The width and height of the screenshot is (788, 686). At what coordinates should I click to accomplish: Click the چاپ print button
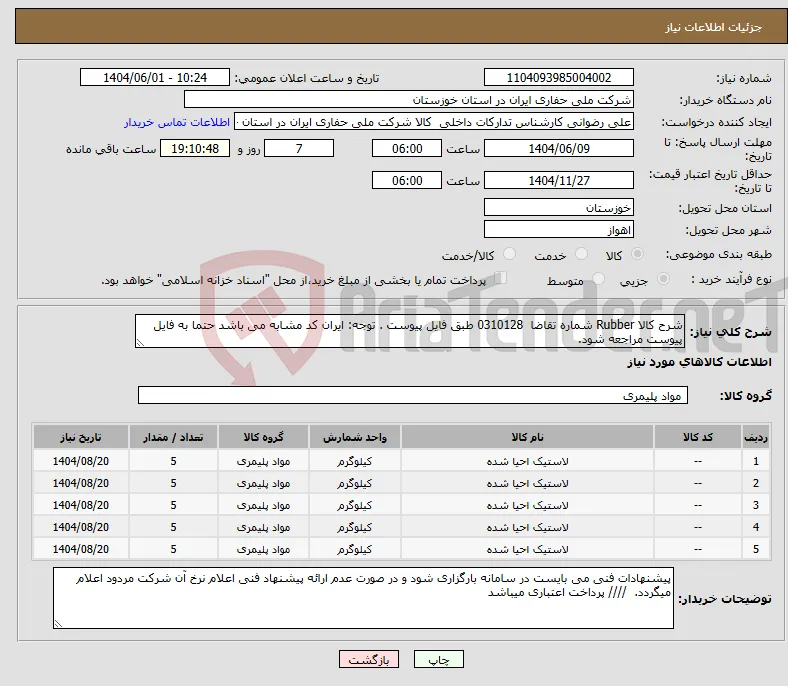(x=439, y=659)
